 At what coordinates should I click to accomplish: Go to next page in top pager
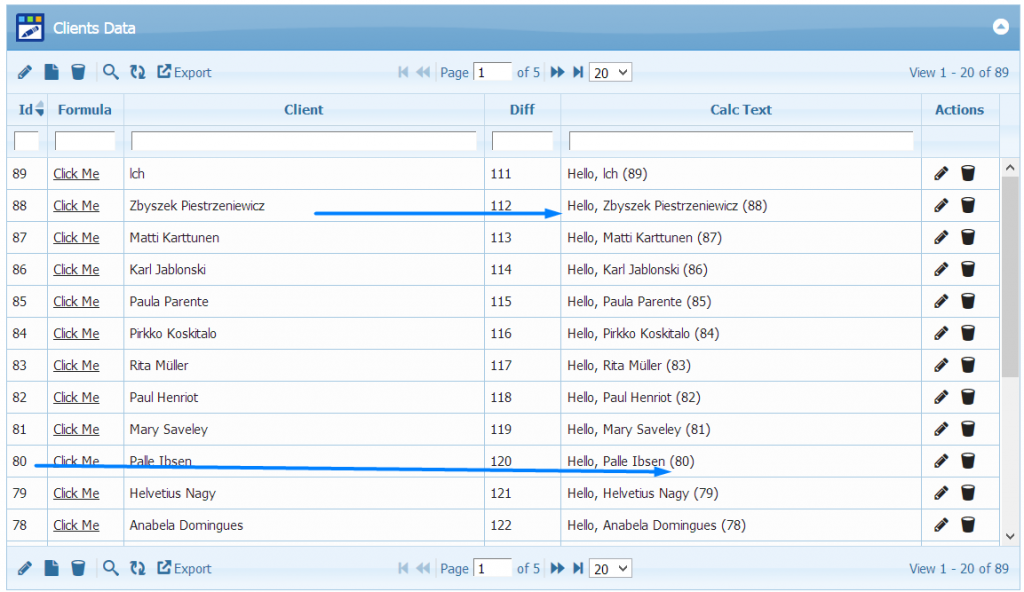coord(558,72)
